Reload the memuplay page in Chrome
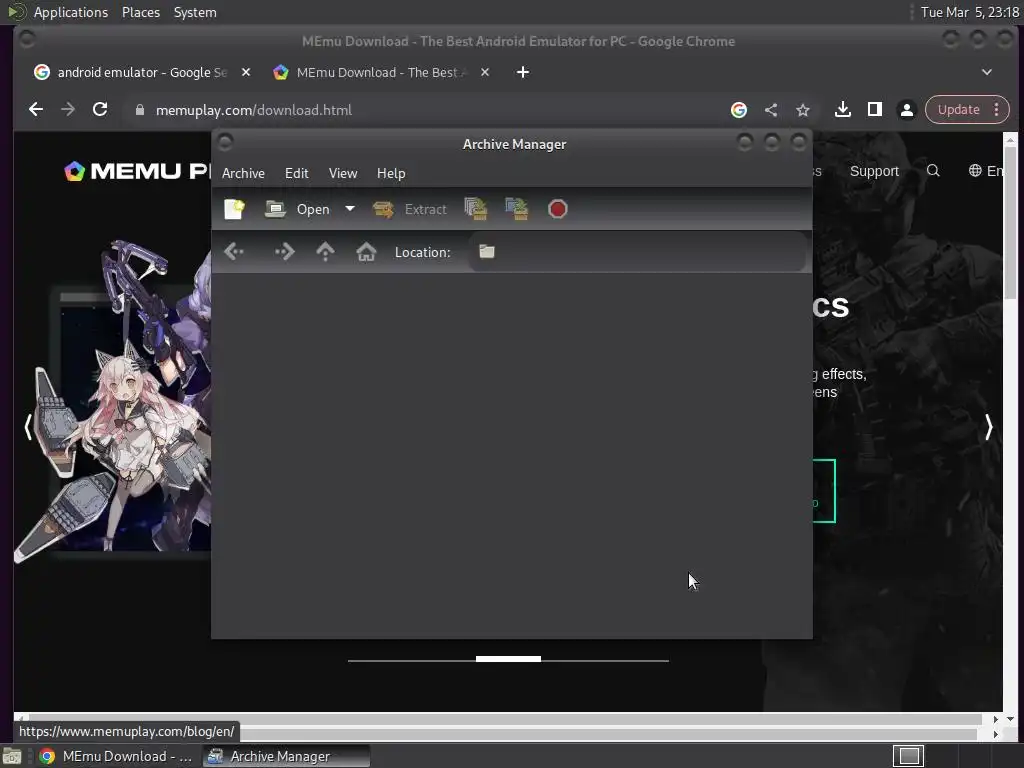The height and width of the screenshot is (768, 1024). [x=100, y=110]
